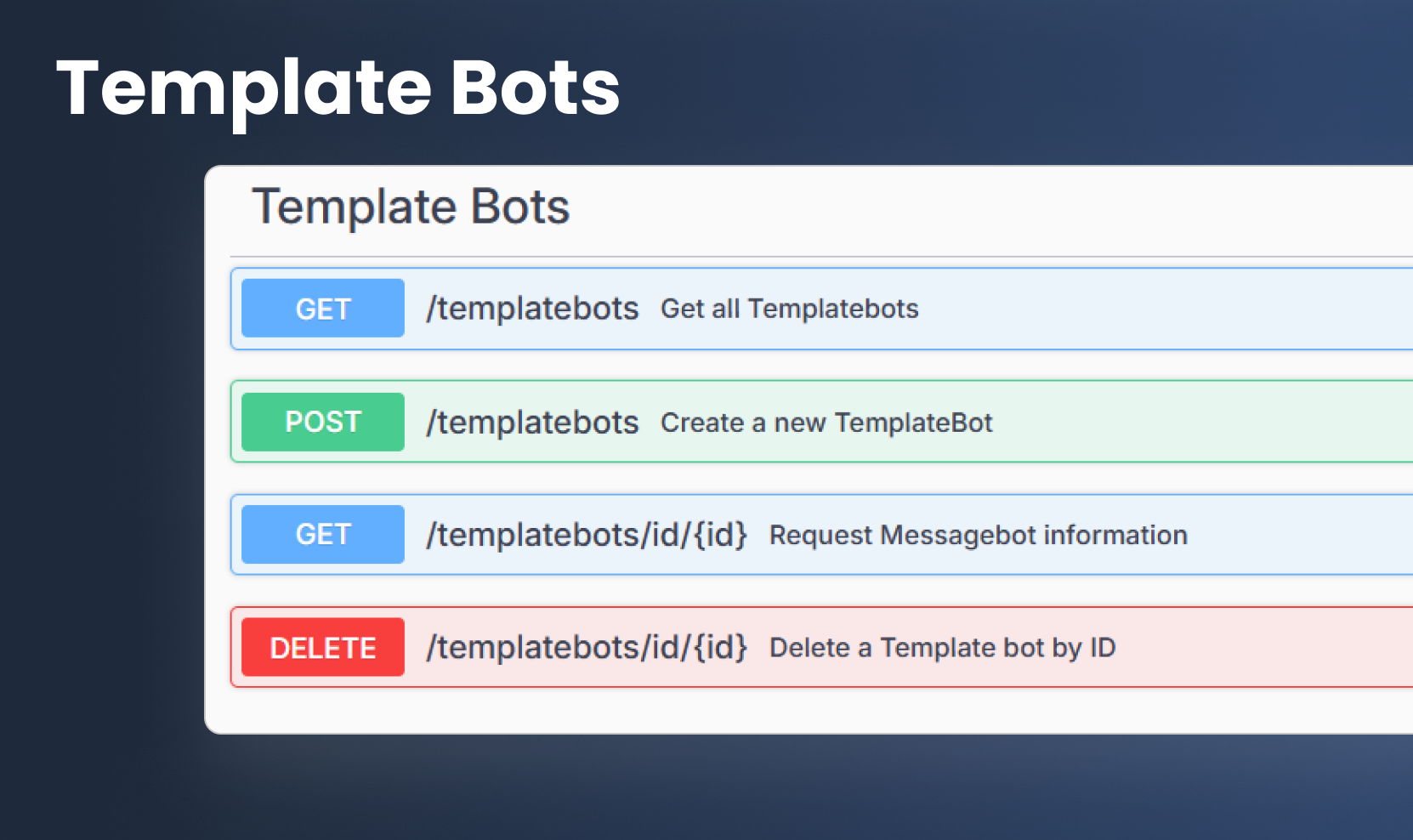The width and height of the screenshot is (1413, 840).
Task: Click 'Delete a Template bot by ID' text
Action: point(941,648)
